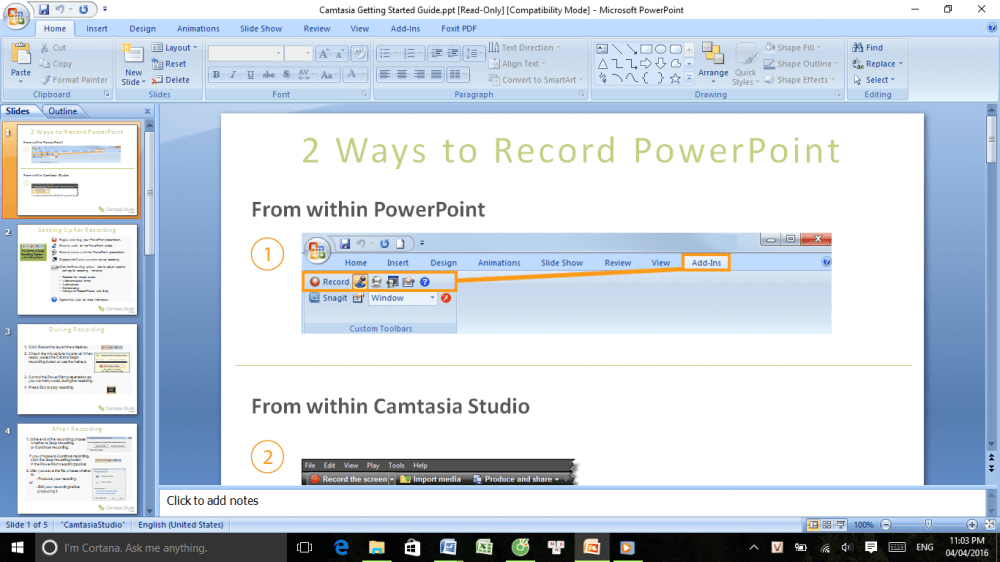
Task: Switch to the Outline pane tab
Action: (62, 111)
